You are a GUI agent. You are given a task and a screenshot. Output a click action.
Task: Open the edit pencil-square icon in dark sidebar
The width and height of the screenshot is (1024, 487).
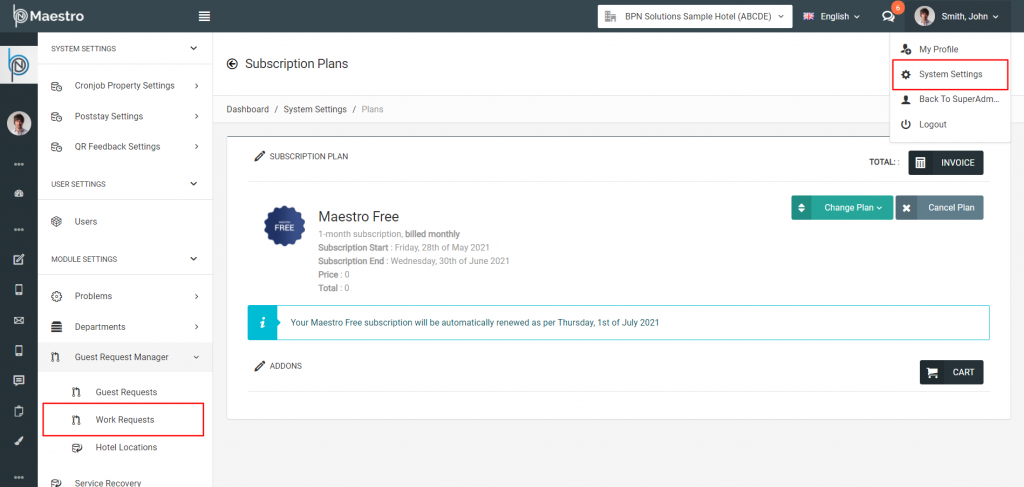click(x=19, y=260)
